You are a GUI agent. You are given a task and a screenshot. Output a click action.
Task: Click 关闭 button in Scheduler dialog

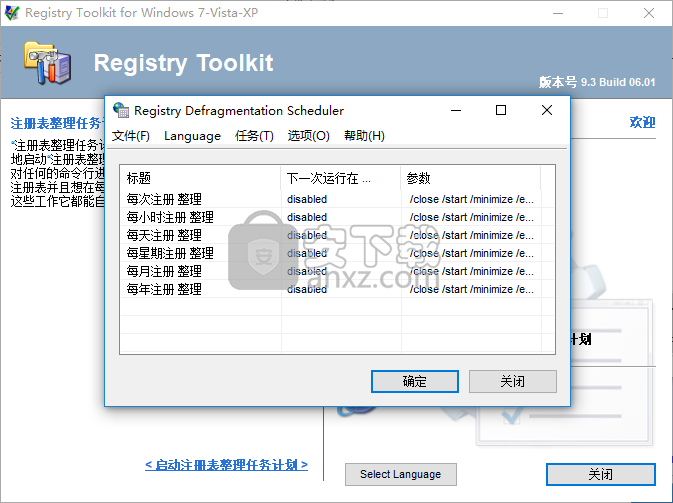coord(512,381)
